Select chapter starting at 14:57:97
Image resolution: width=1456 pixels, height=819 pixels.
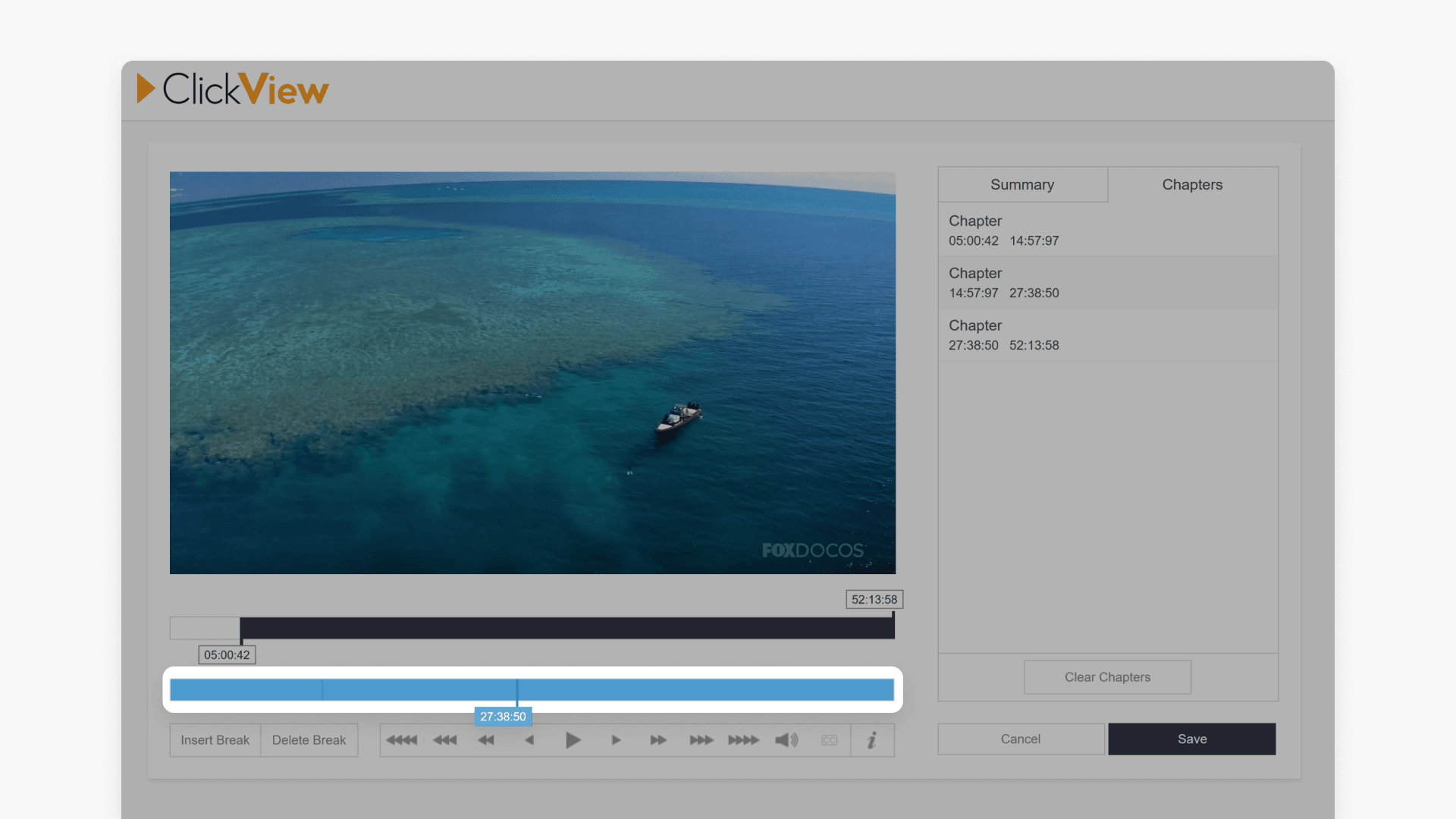[1107, 283]
